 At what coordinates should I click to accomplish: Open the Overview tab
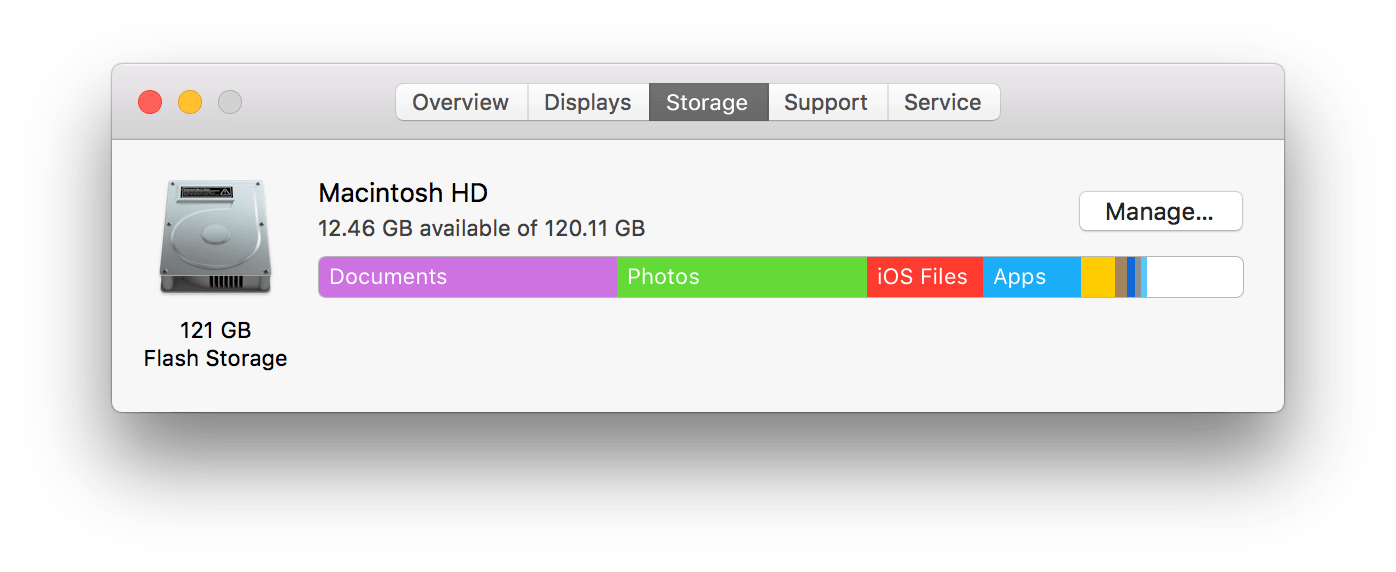click(461, 102)
